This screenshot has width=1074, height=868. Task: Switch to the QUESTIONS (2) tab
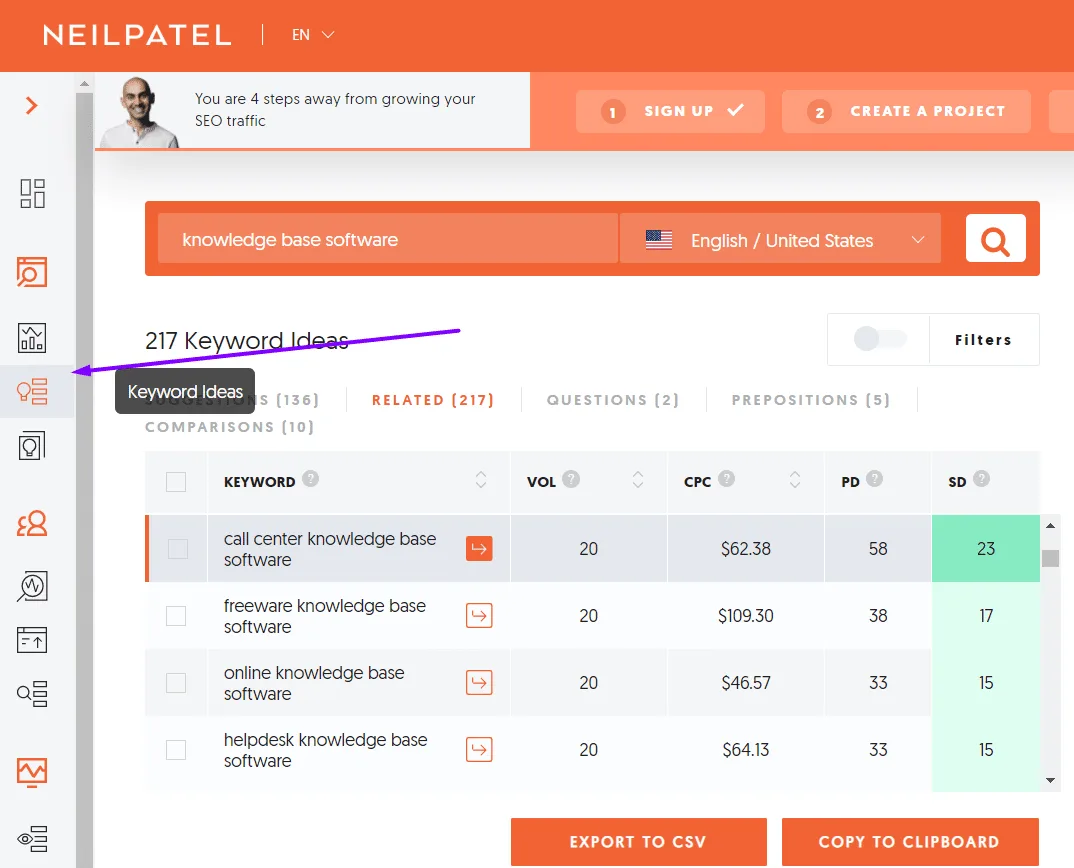(x=612, y=400)
